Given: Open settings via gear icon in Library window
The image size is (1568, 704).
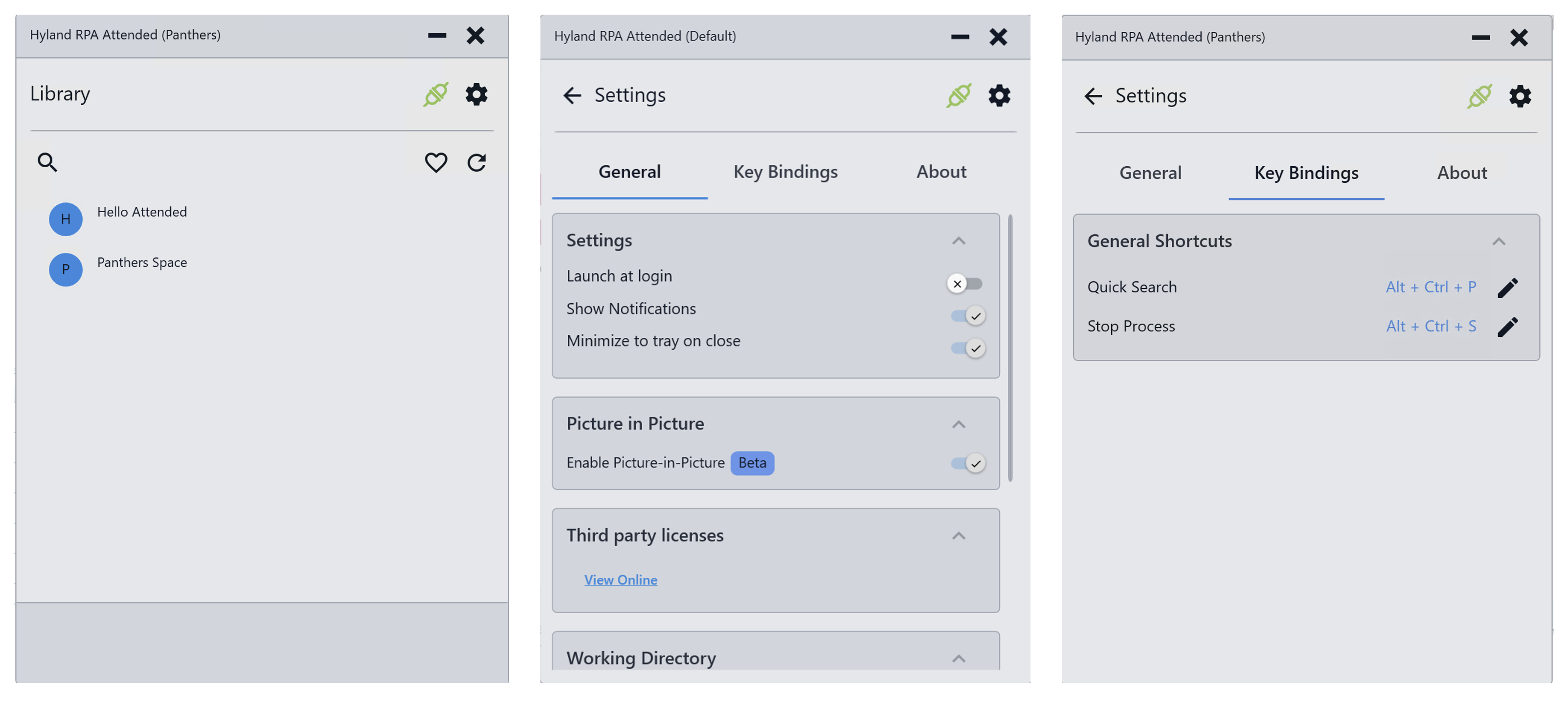Looking at the screenshot, I should (476, 94).
